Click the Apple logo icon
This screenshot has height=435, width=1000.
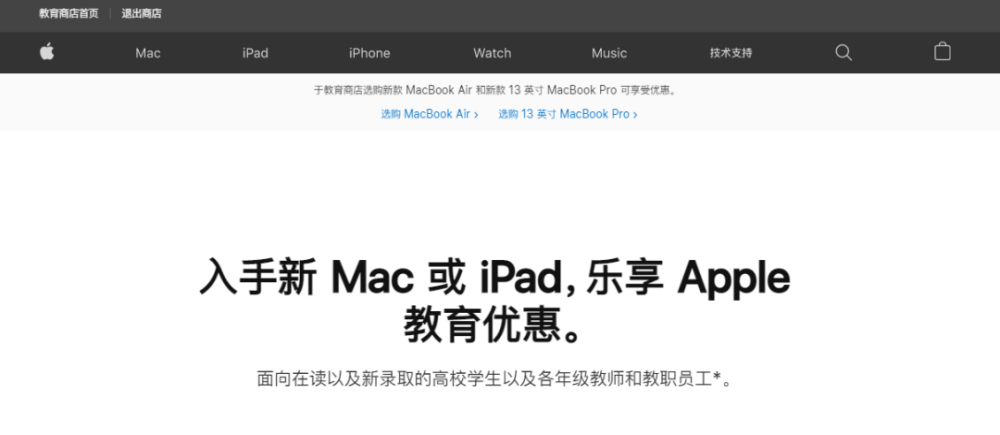[47, 52]
